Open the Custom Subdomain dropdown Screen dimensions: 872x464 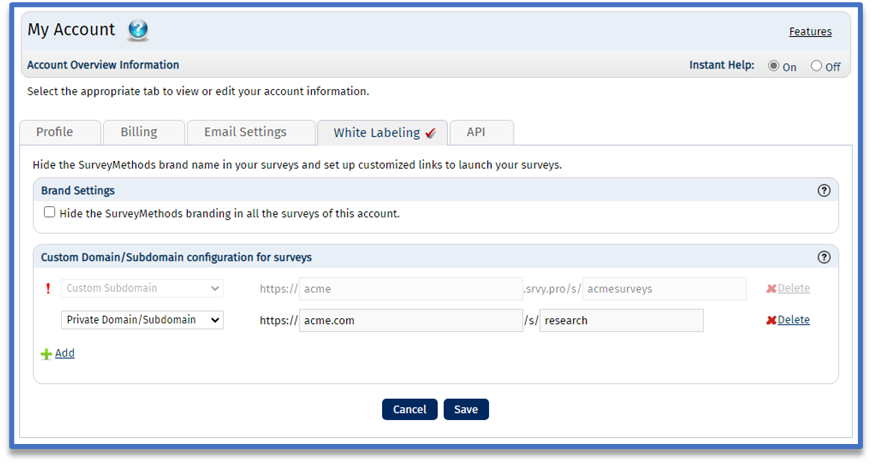(142, 288)
